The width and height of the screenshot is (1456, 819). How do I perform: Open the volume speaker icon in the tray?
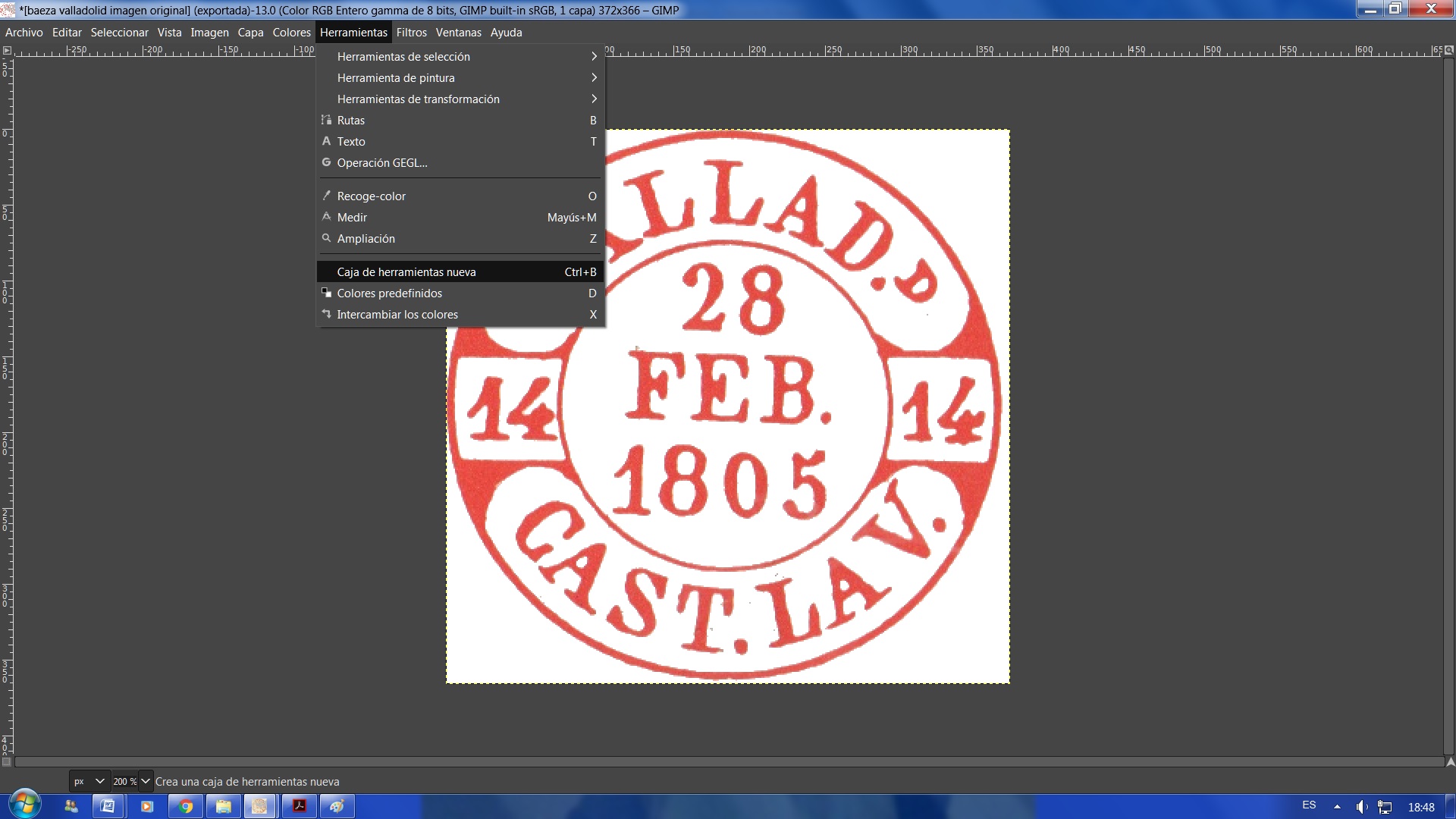coord(1362,807)
